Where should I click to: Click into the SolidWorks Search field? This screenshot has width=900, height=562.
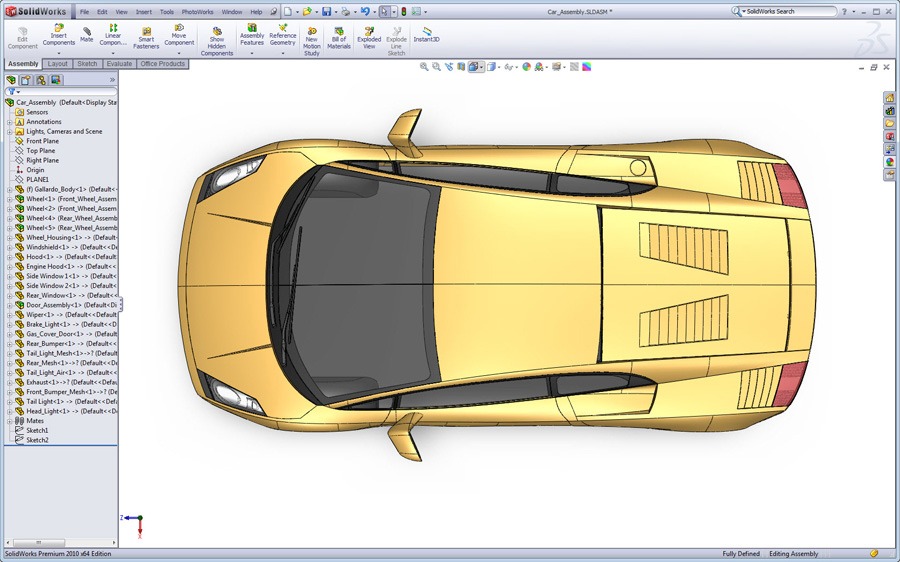[790, 12]
